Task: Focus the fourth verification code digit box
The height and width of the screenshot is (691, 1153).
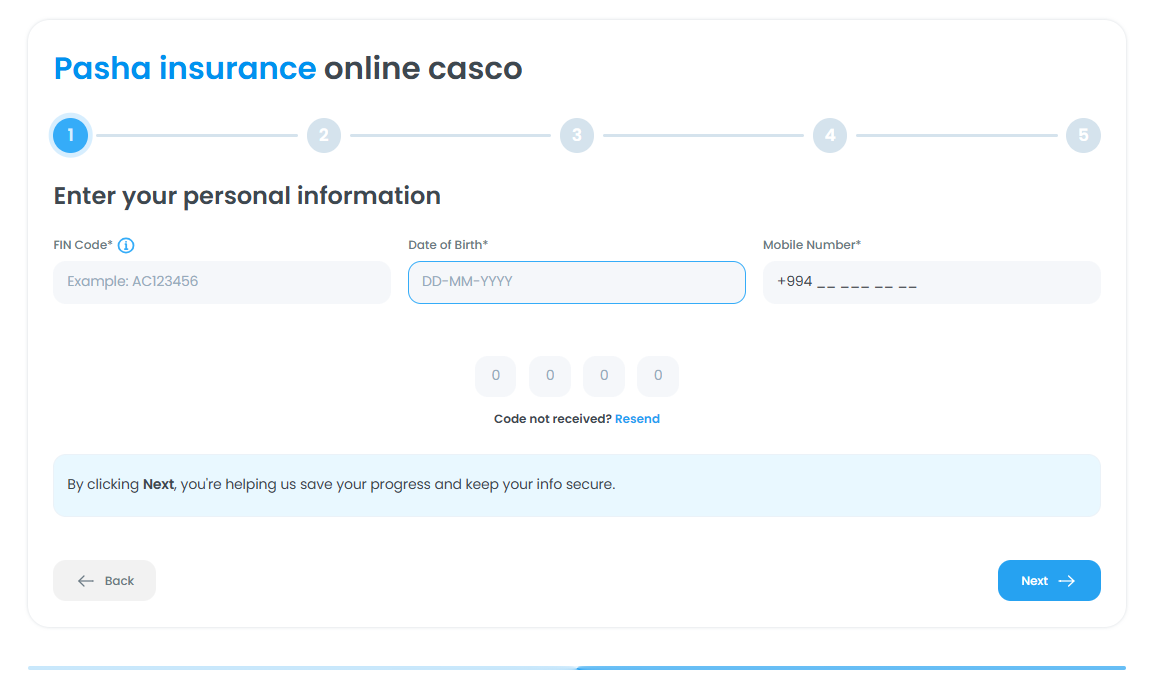Action: point(658,376)
